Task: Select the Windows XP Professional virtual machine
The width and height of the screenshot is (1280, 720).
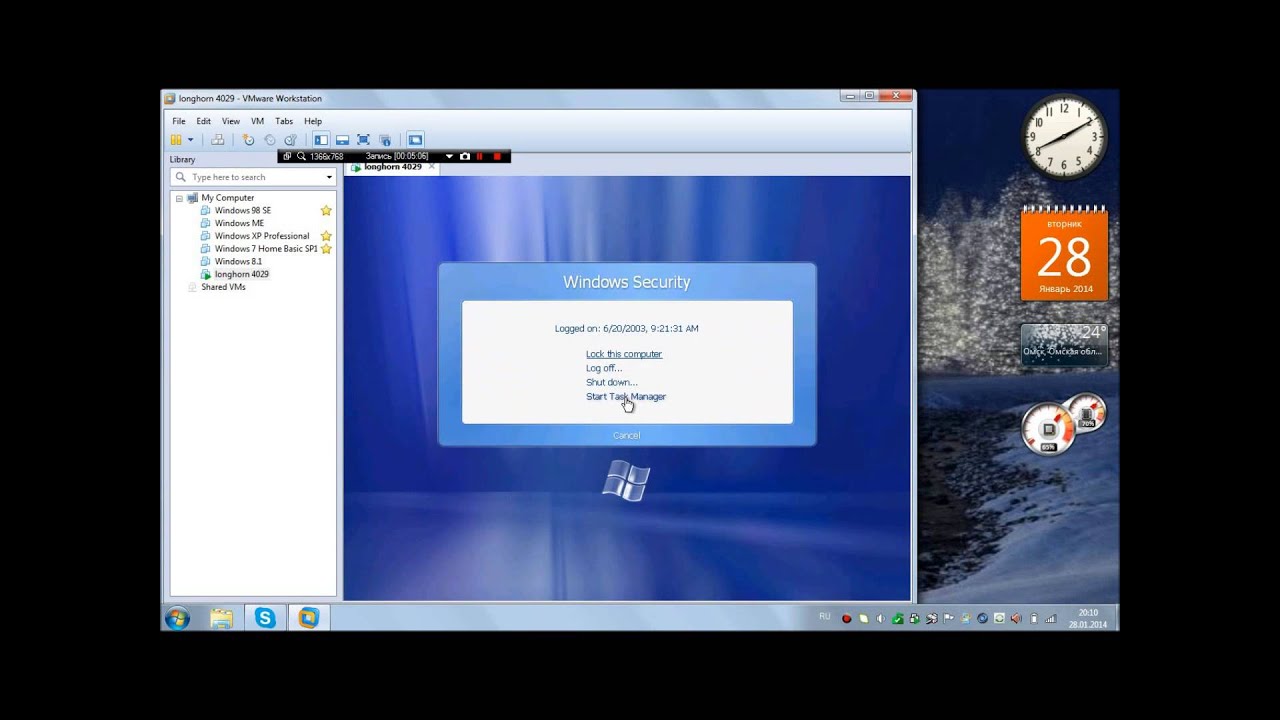Action: click(262, 236)
